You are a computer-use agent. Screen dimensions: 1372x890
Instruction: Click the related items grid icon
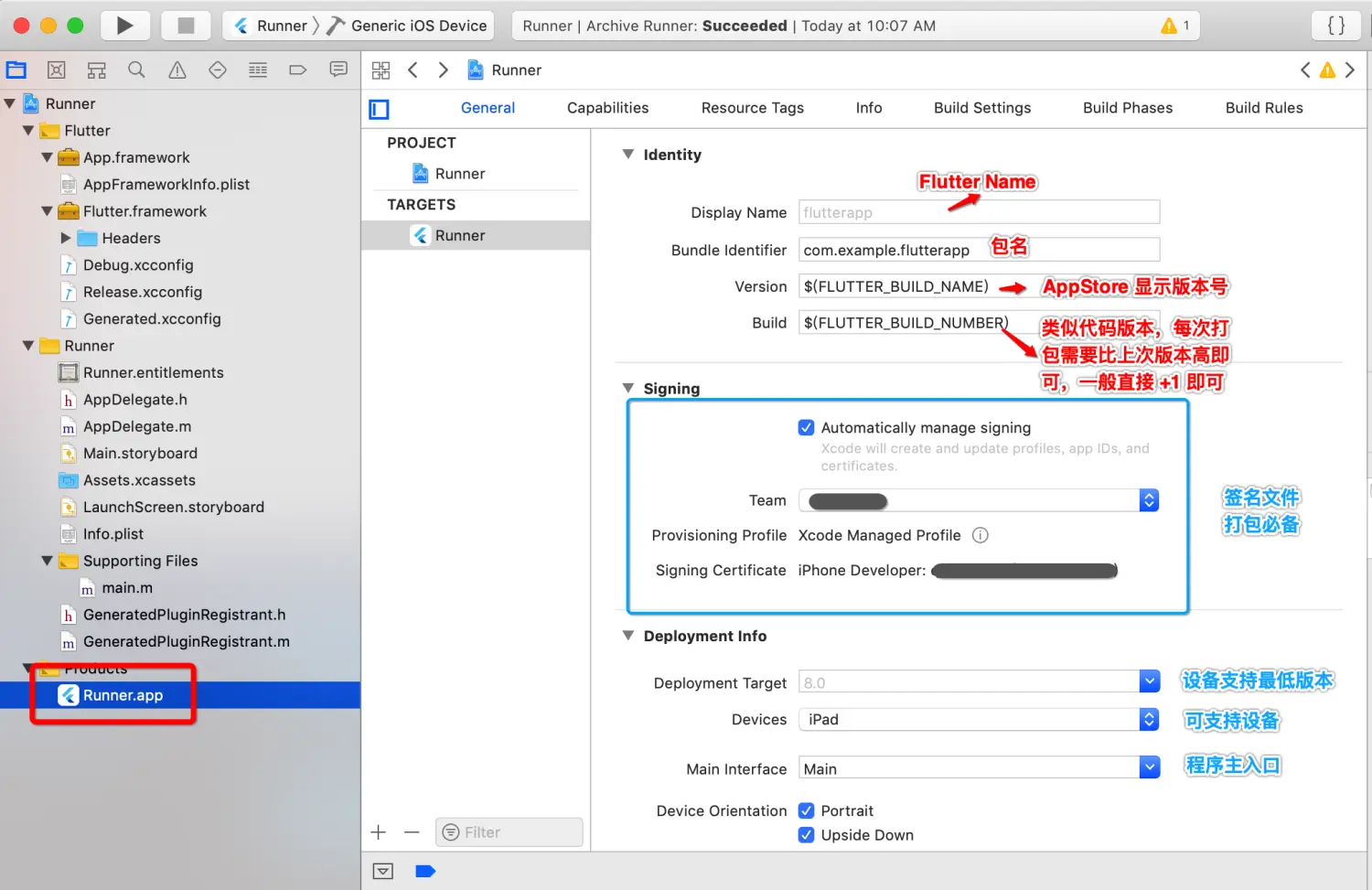click(x=381, y=70)
